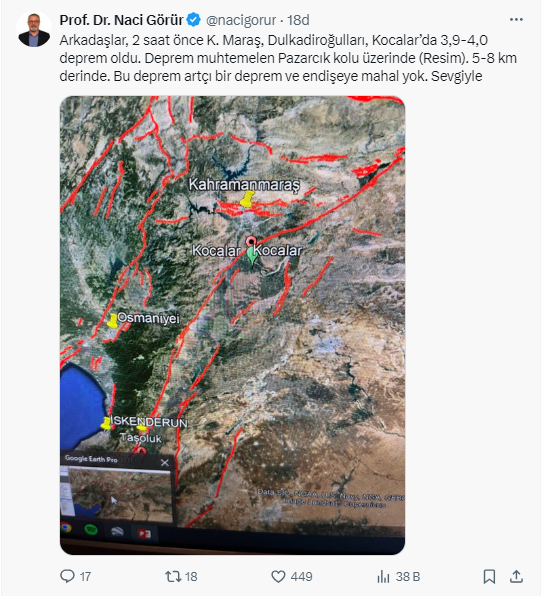The image size is (542, 596).
Task: Open Naci Görür's profile avatar
Action: (34, 29)
